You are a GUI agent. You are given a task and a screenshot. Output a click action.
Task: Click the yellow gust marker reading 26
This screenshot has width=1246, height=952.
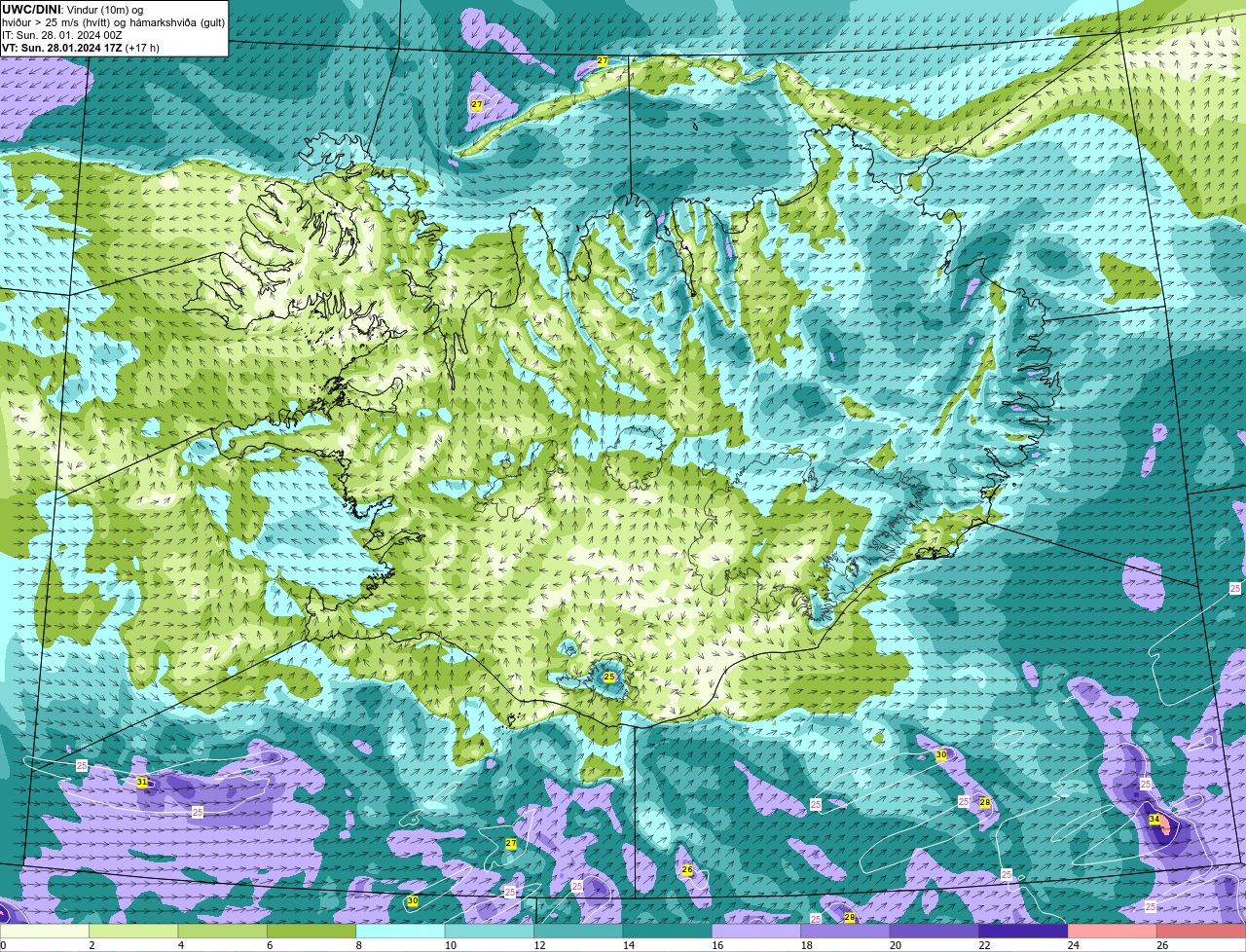[687, 870]
